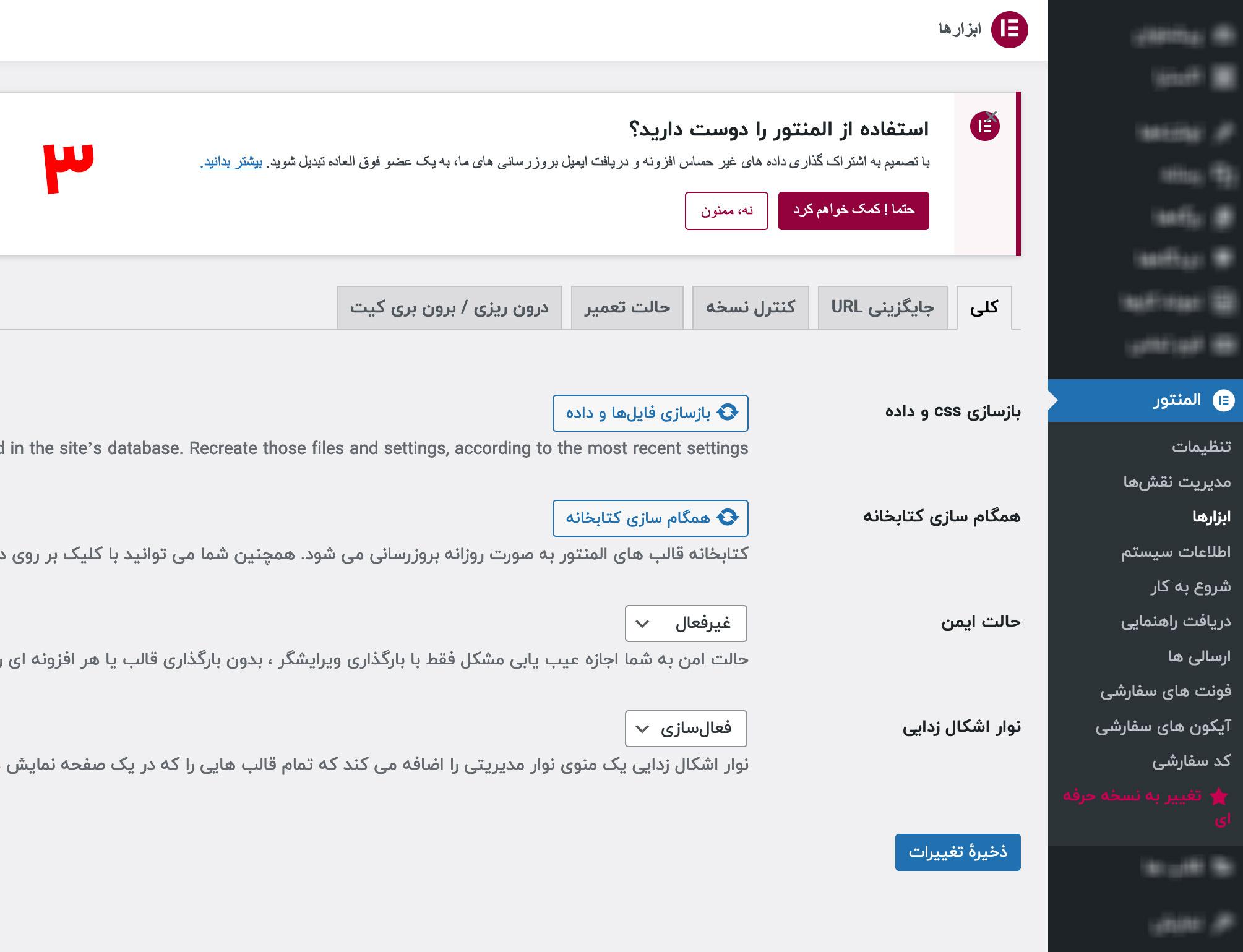Switch to 'کنترل نسخه' tab

click(x=751, y=307)
